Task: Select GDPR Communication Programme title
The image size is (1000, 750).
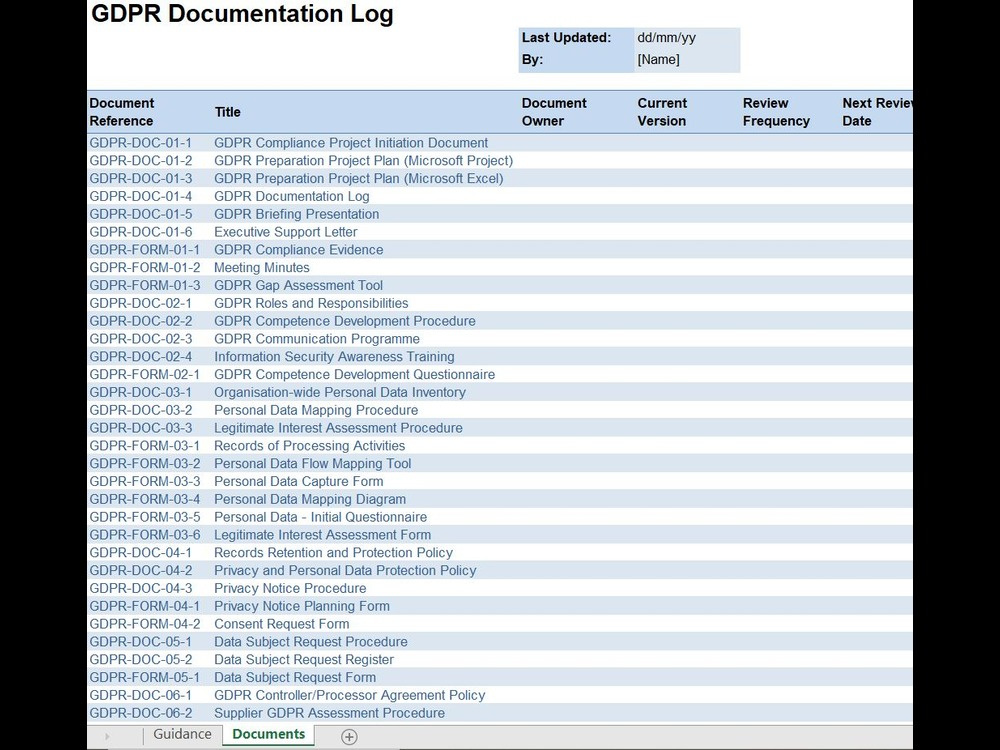Action: point(317,339)
